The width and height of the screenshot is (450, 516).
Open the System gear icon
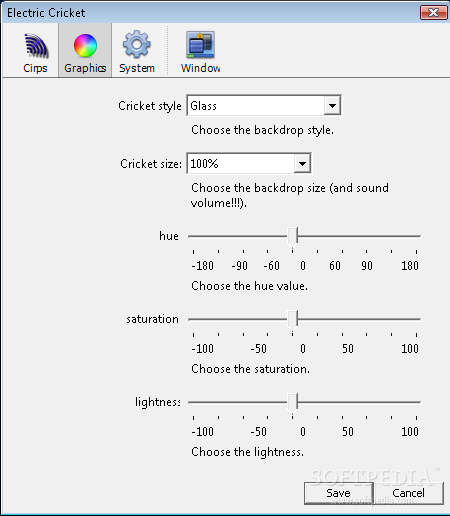point(137,44)
